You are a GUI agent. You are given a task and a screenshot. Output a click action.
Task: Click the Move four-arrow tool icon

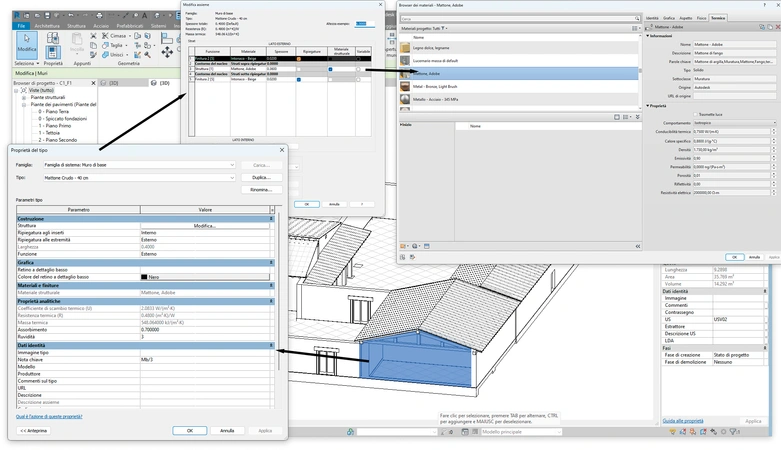pos(167,51)
